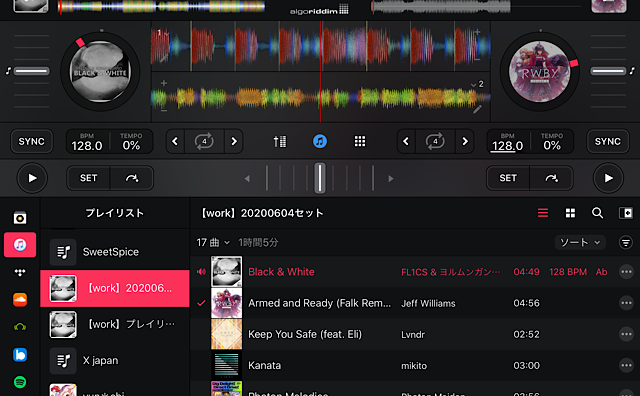Click the right deck tempo slider handle

[608, 71]
